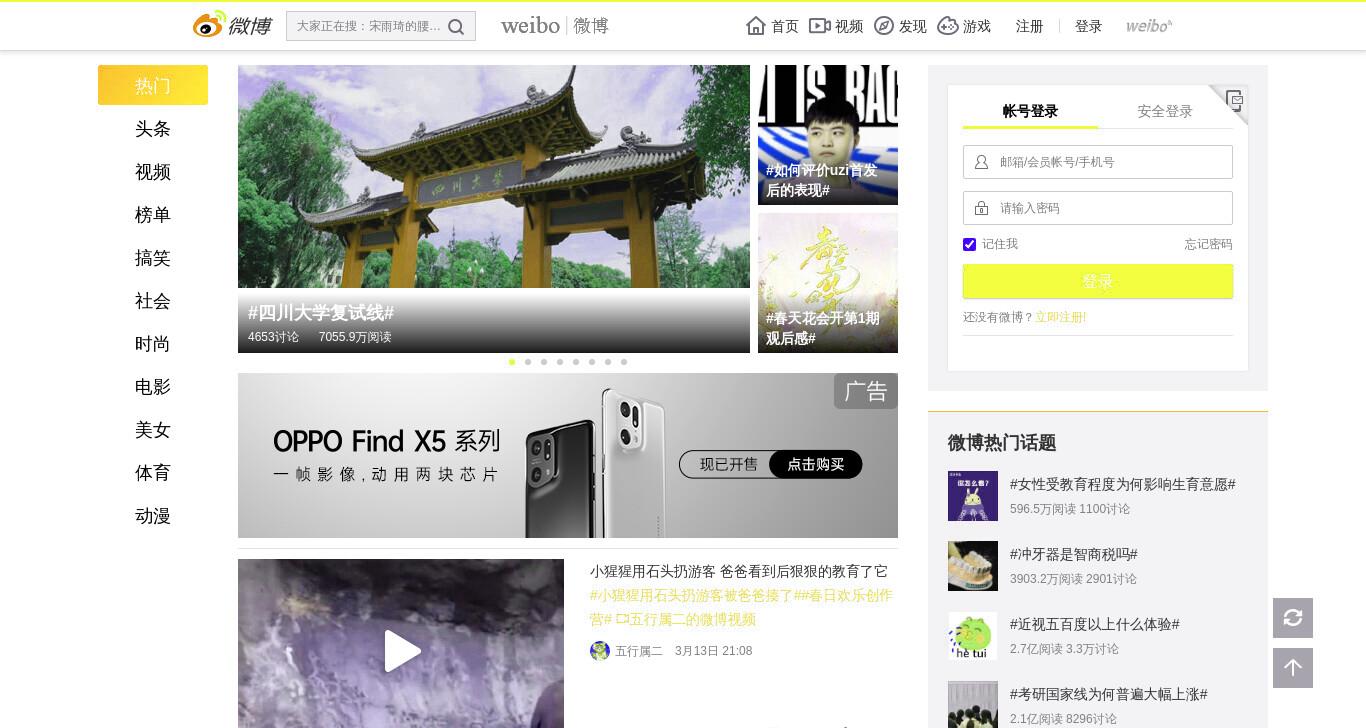Open topic 冲牙器是智商税吗
This screenshot has width=1366, height=728.
tap(1074, 554)
